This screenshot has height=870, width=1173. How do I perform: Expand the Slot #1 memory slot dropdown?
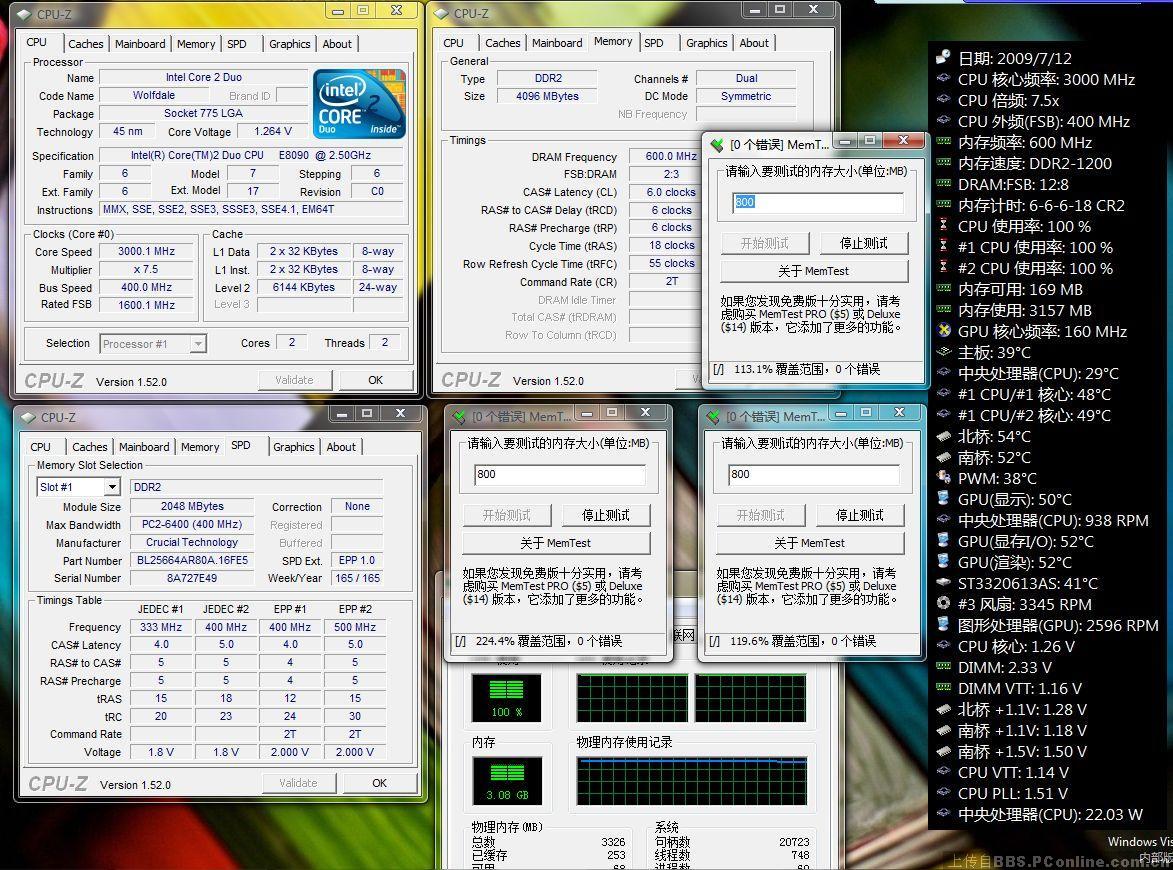111,487
